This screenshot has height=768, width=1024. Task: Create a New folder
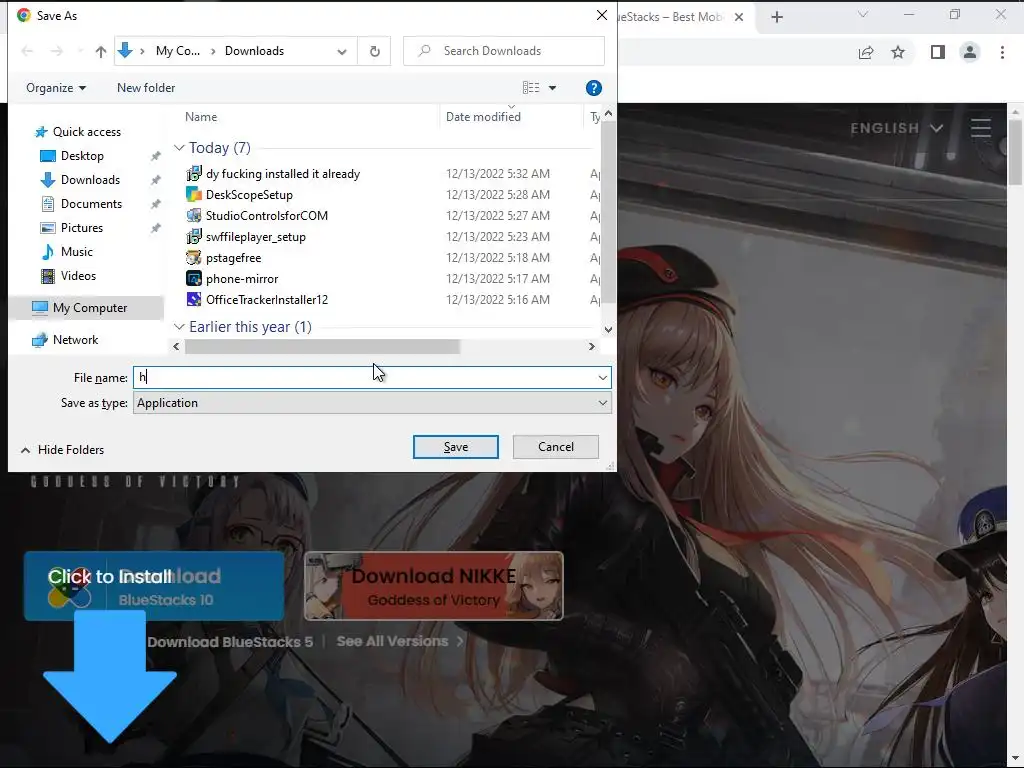pyautogui.click(x=146, y=88)
